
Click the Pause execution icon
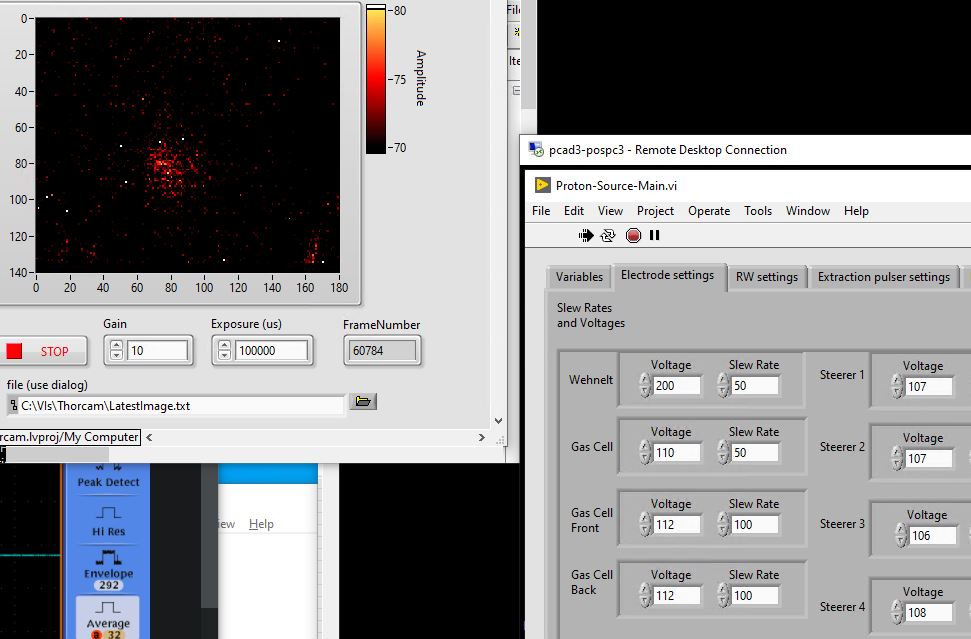pyautogui.click(x=655, y=236)
